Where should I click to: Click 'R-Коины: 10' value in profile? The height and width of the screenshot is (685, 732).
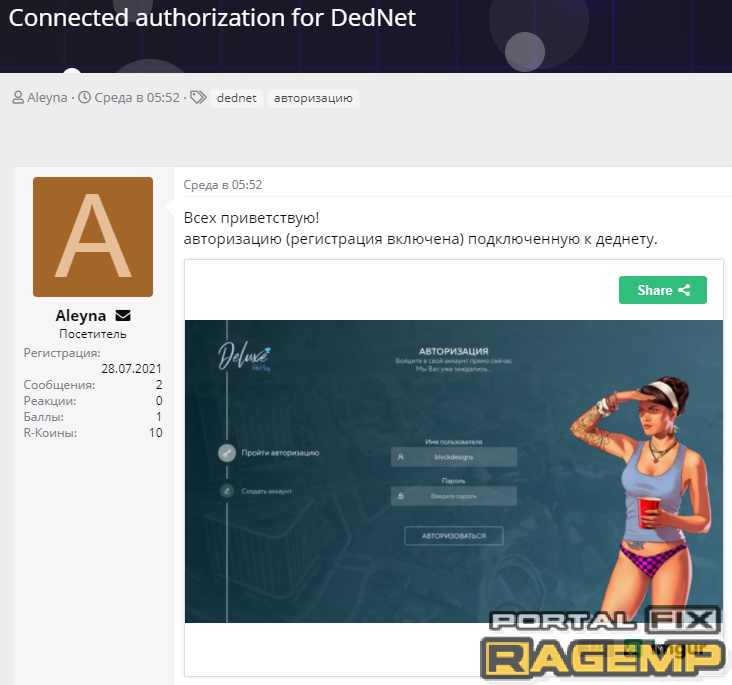tap(155, 432)
